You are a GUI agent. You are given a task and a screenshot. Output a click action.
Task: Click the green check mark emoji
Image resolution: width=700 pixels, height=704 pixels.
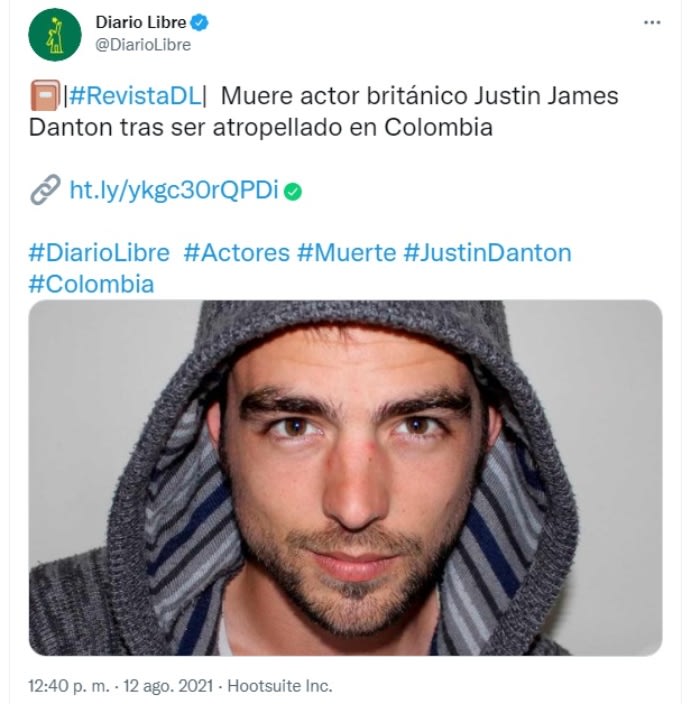[293, 192]
